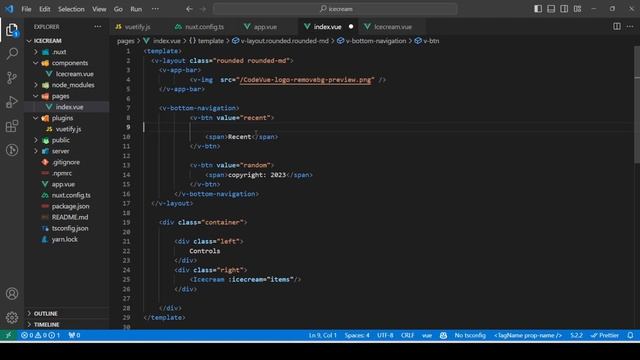Screen dimensions: 640x360
Task: Open the Edit menu
Action: point(44,9)
